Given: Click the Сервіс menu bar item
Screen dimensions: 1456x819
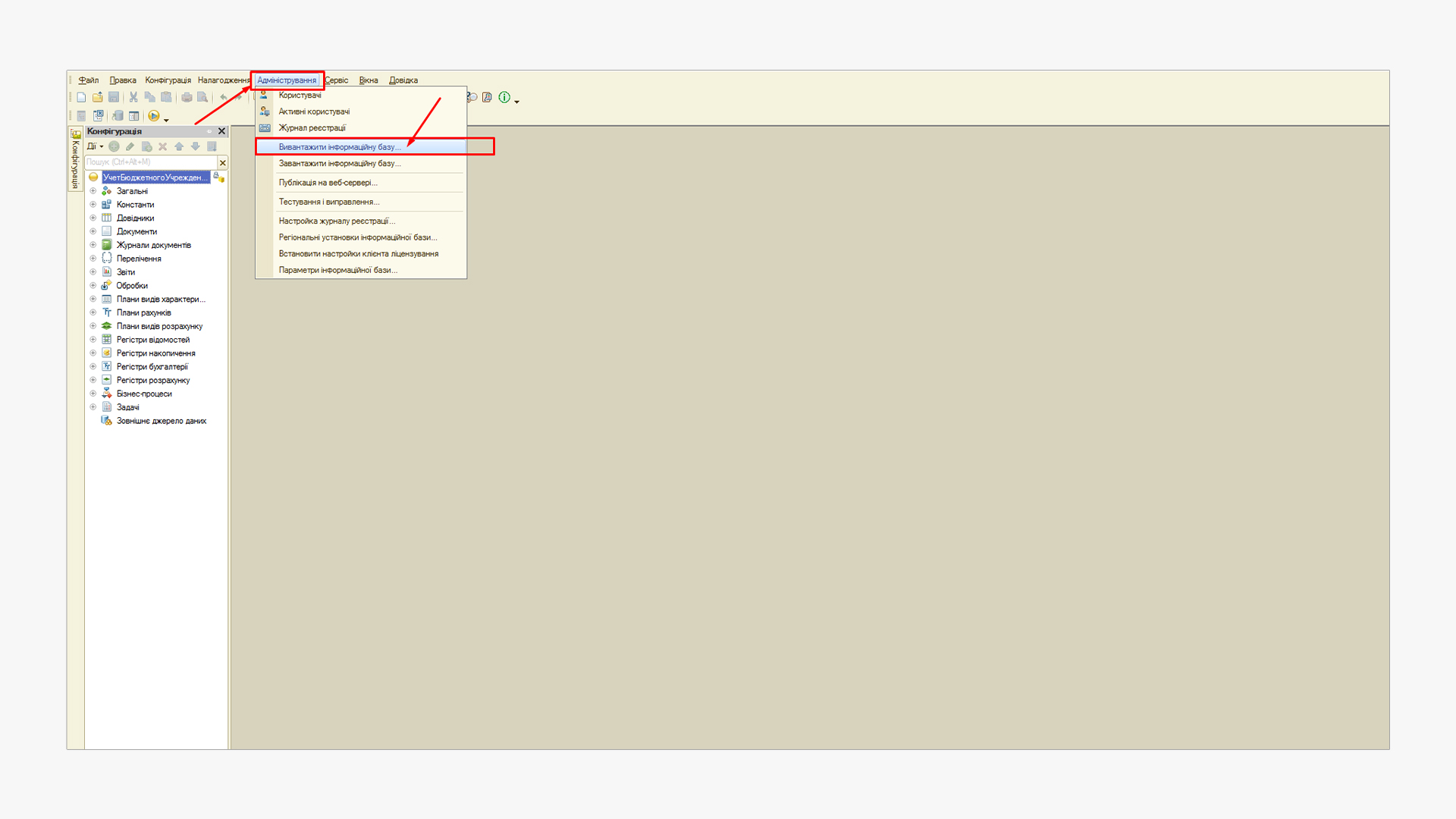Looking at the screenshot, I should 337,80.
